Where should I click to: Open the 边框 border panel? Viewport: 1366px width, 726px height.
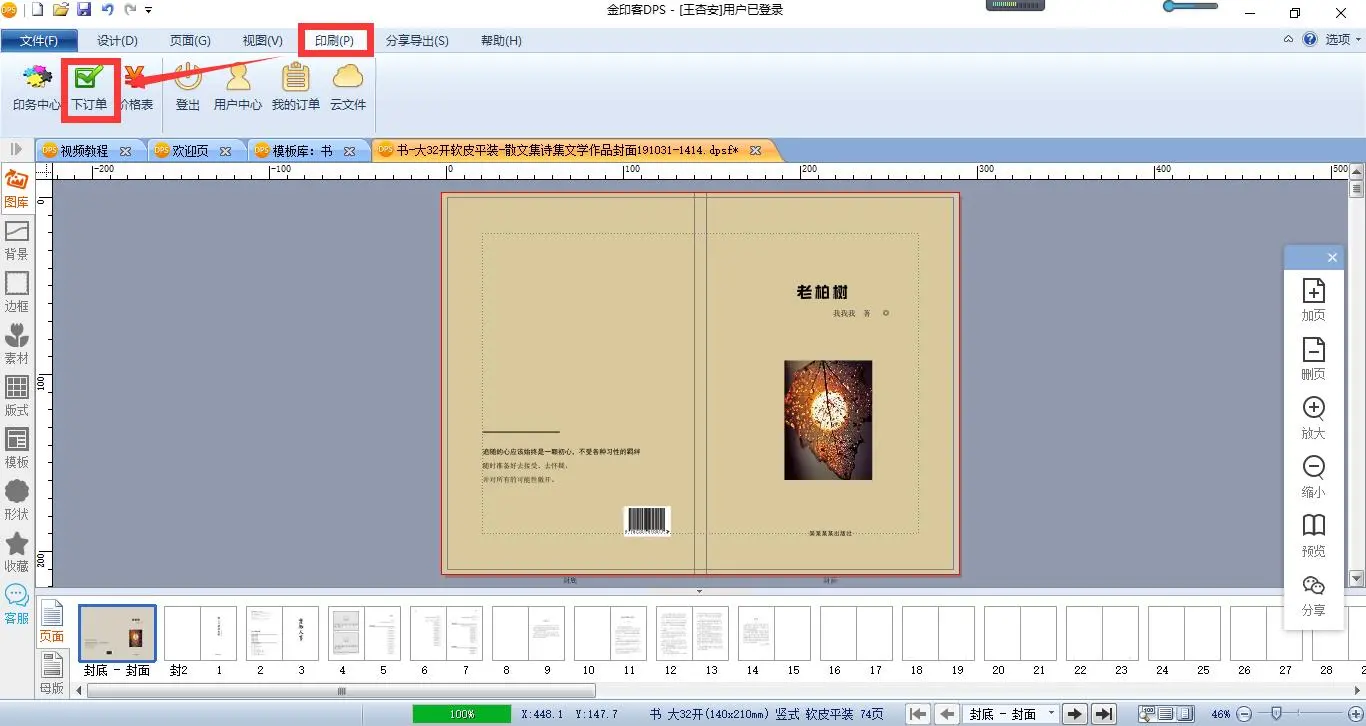tap(17, 293)
